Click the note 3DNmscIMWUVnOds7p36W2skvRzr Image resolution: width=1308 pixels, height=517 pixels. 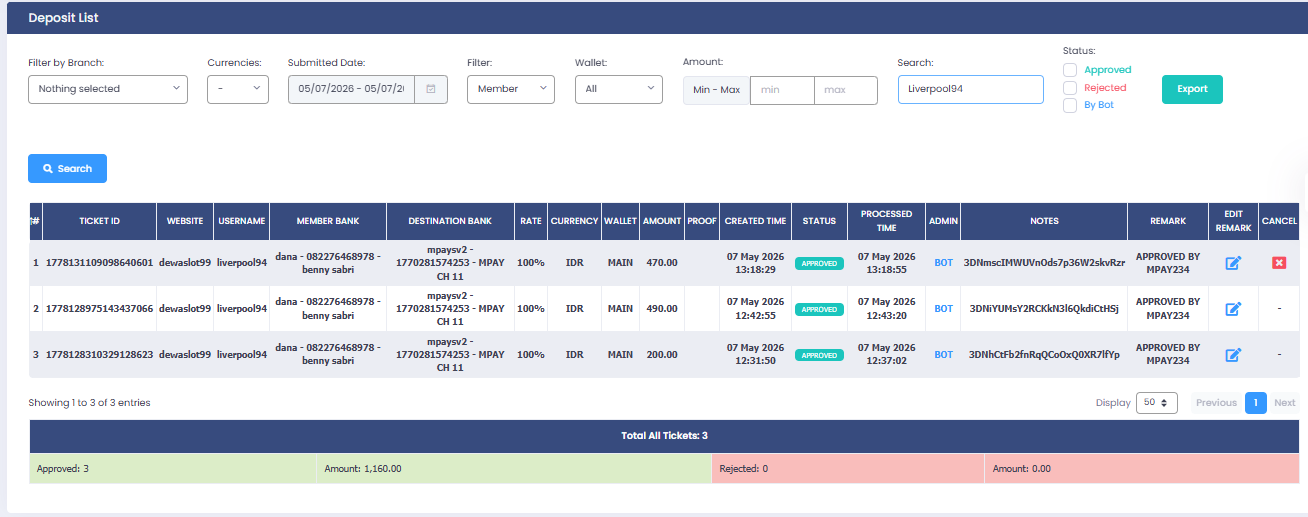pyautogui.click(x=1044, y=263)
